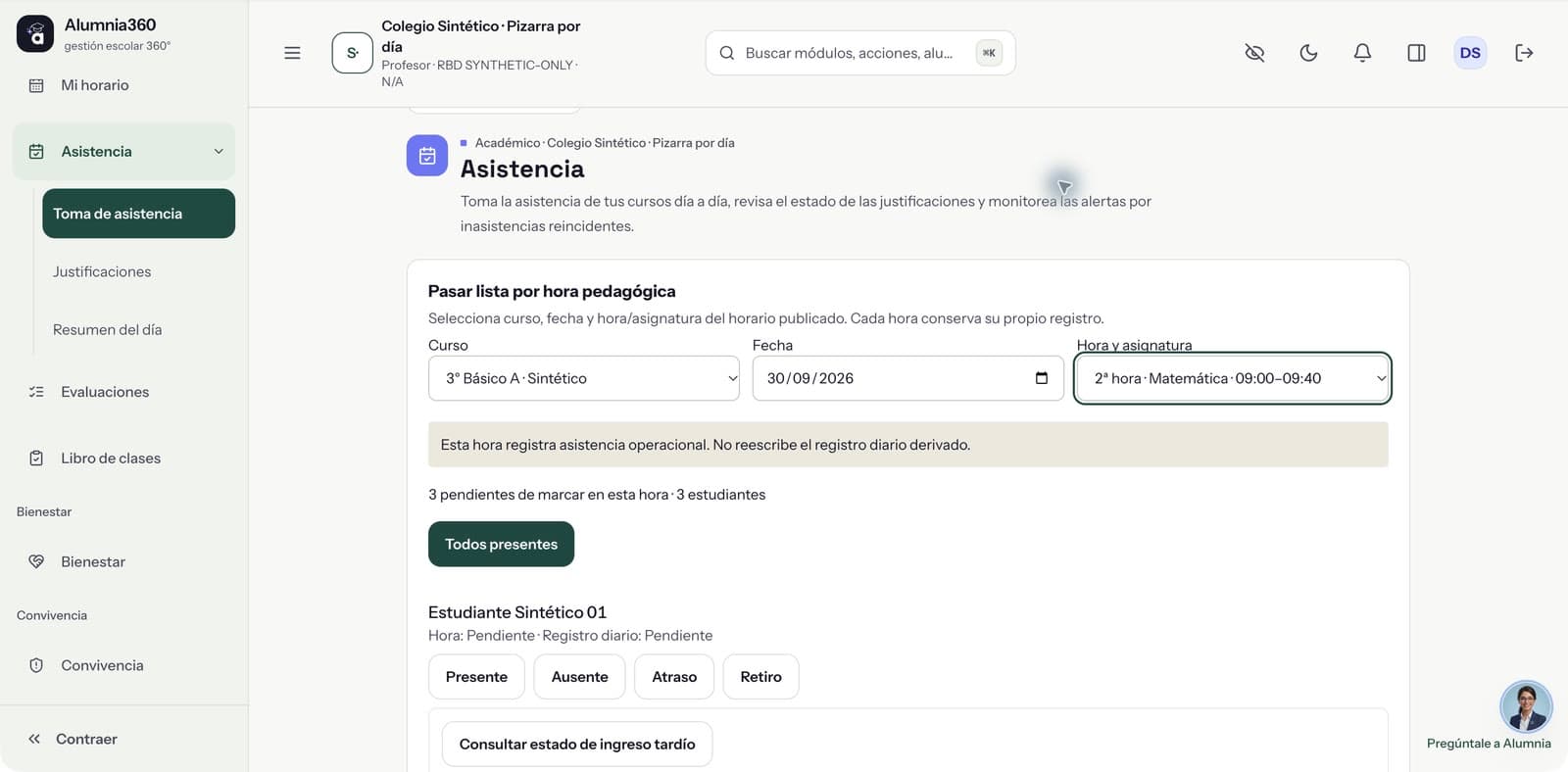Mark all students with Todos presentes
Viewport: 1568px width, 772px height.
point(501,545)
